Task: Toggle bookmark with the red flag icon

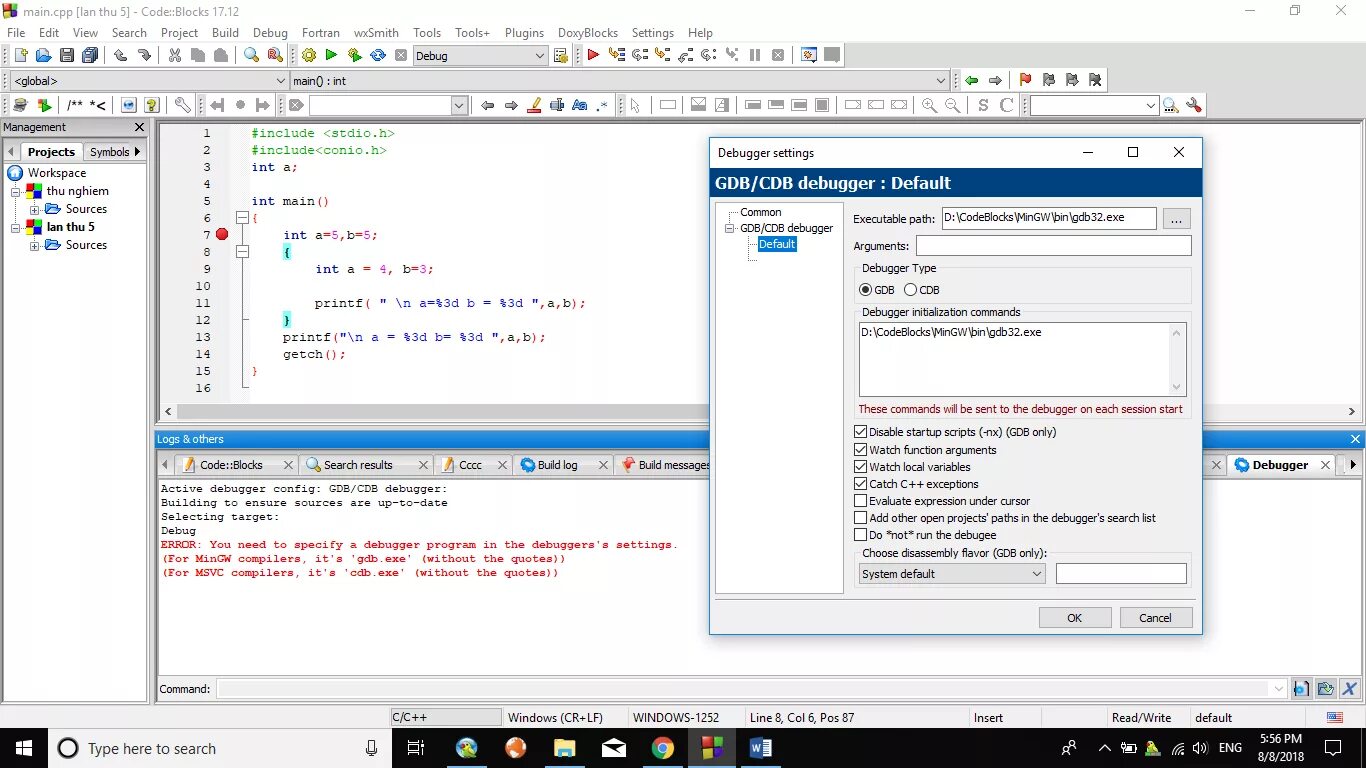Action: pos(1025,80)
